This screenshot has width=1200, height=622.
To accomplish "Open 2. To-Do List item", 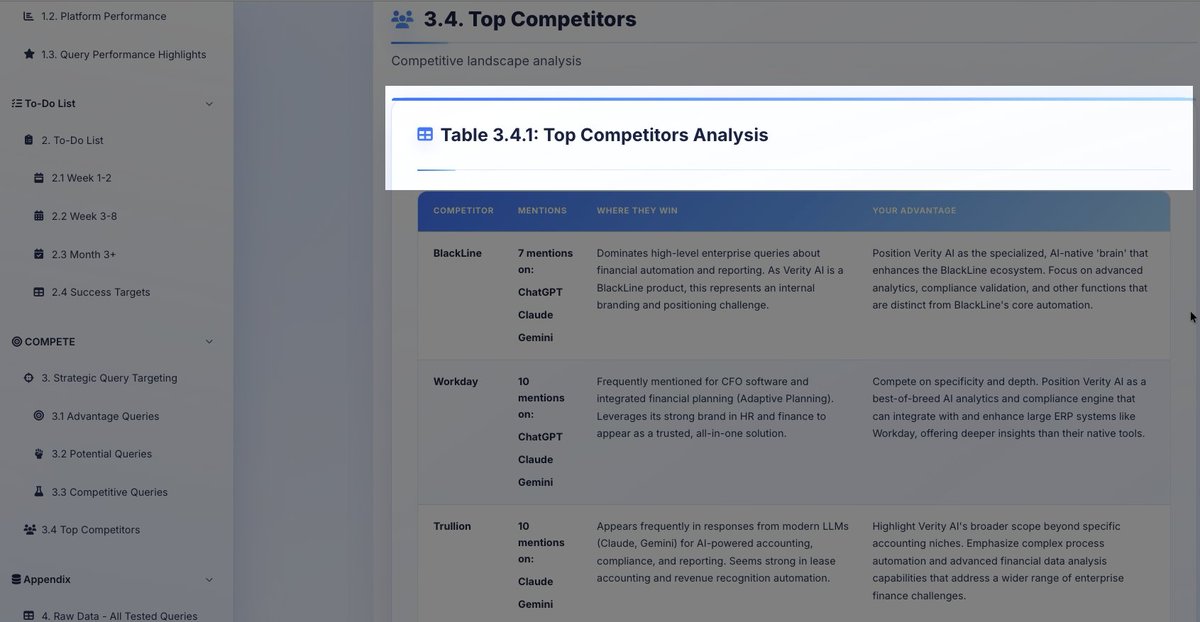I will coord(72,140).
